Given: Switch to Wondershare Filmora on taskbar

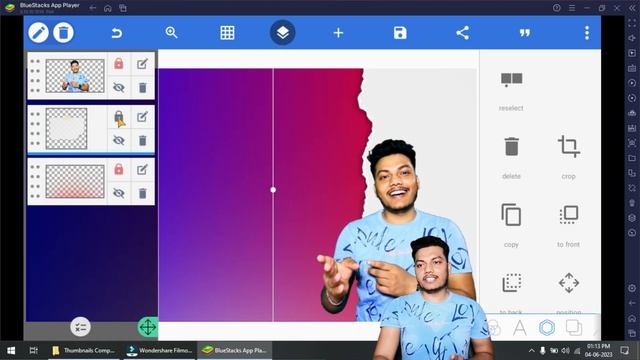Looking at the screenshot, I should (160, 350).
